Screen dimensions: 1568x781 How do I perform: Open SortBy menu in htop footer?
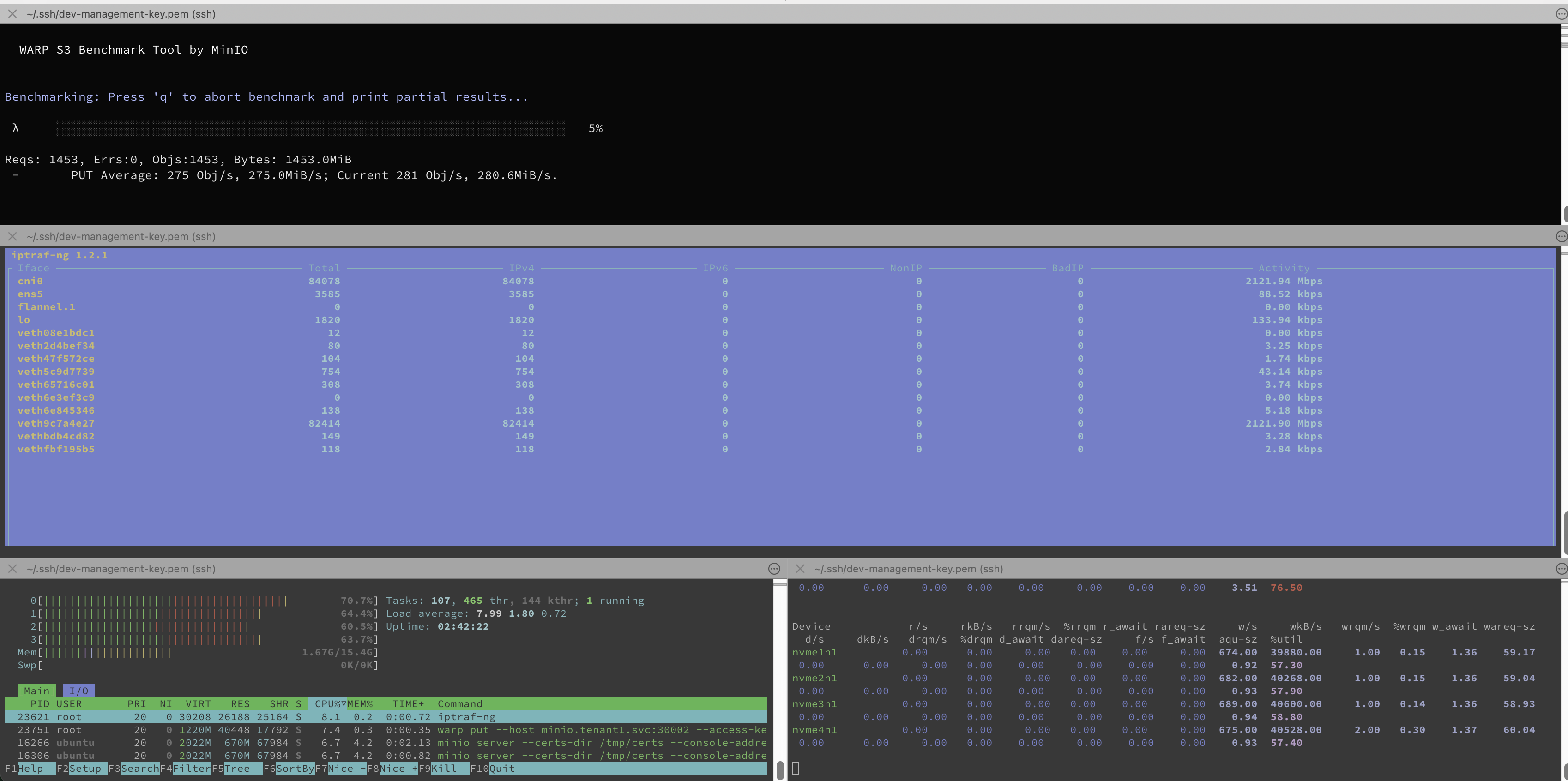click(295, 768)
